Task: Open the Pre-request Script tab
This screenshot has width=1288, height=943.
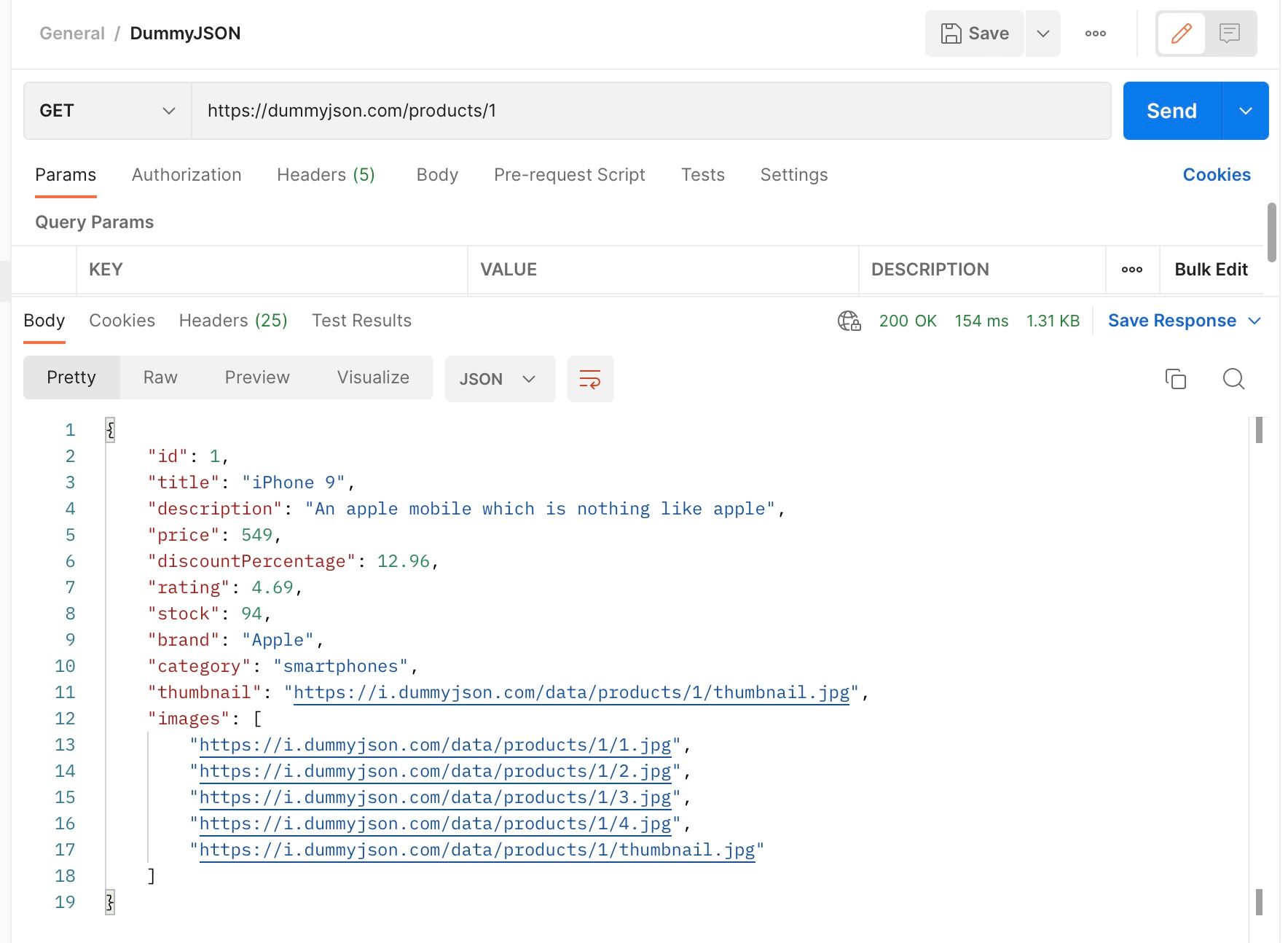Action: click(x=570, y=175)
